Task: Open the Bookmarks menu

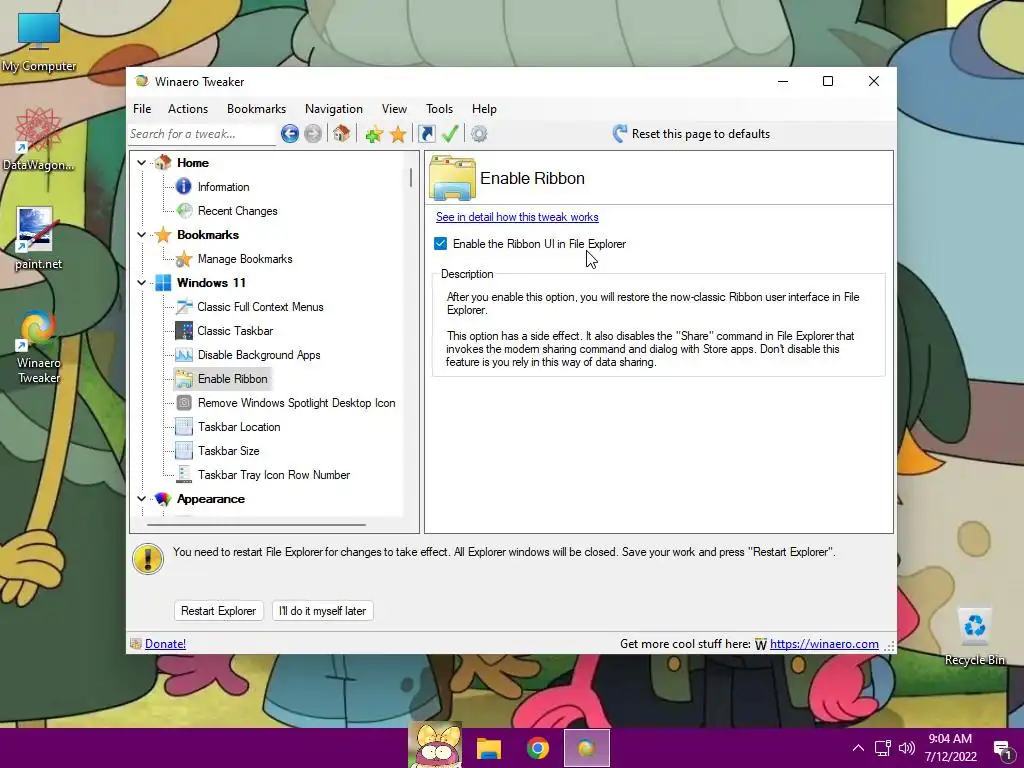Action: tap(256, 109)
